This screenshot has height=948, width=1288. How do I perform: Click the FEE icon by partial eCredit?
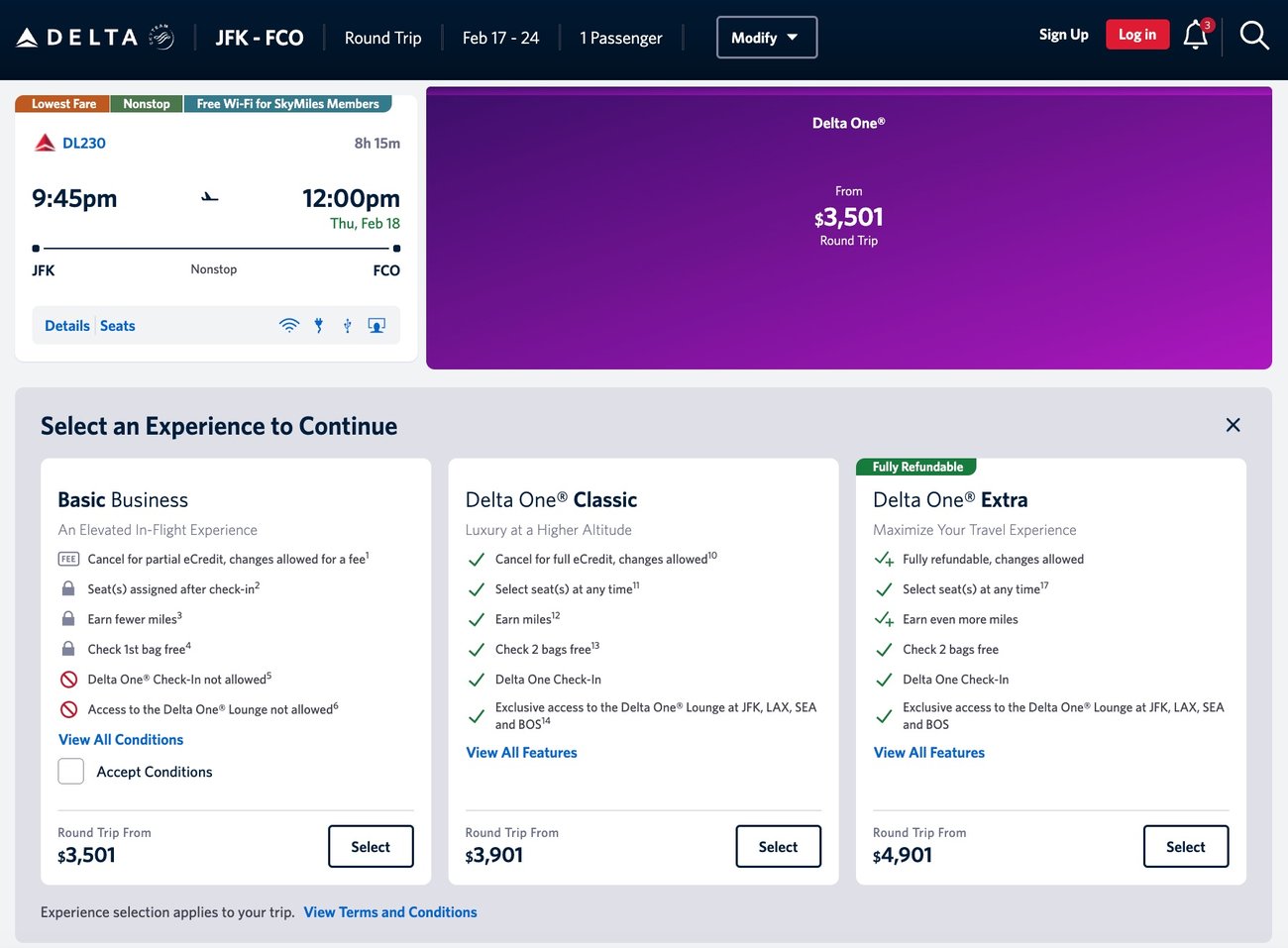pos(68,559)
